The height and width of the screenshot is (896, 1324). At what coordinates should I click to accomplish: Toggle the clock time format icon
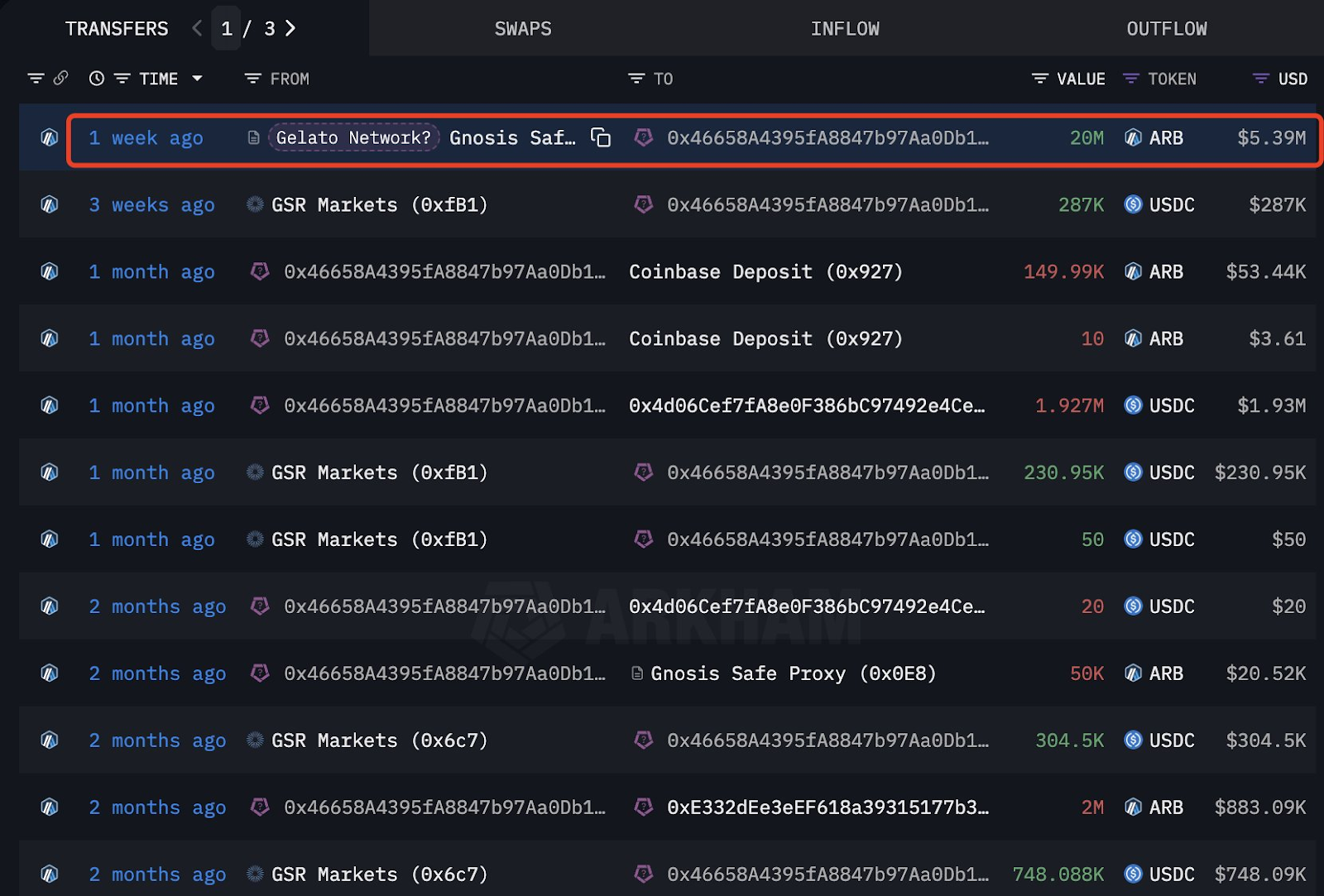[x=97, y=79]
